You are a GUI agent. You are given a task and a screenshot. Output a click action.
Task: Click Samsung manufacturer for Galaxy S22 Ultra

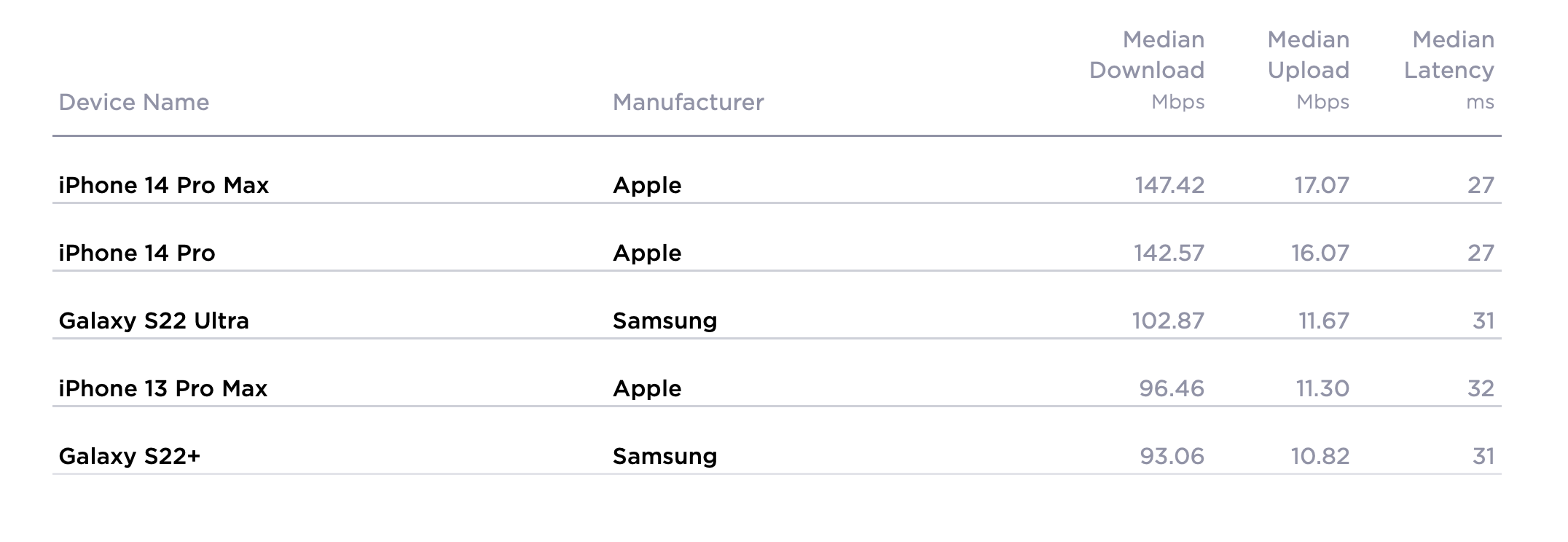(665, 321)
